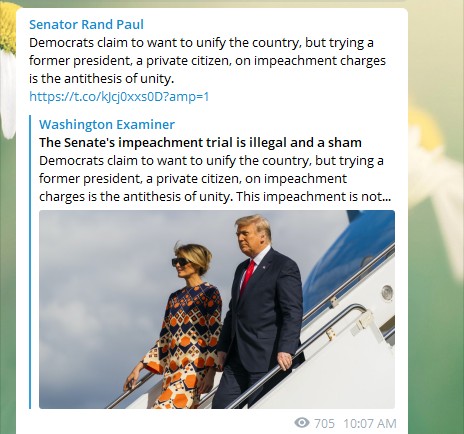Click the sunglasses in the preview photo
Image resolution: width=464 pixels, height=434 pixels.
pyautogui.click(x=180, y=262)
